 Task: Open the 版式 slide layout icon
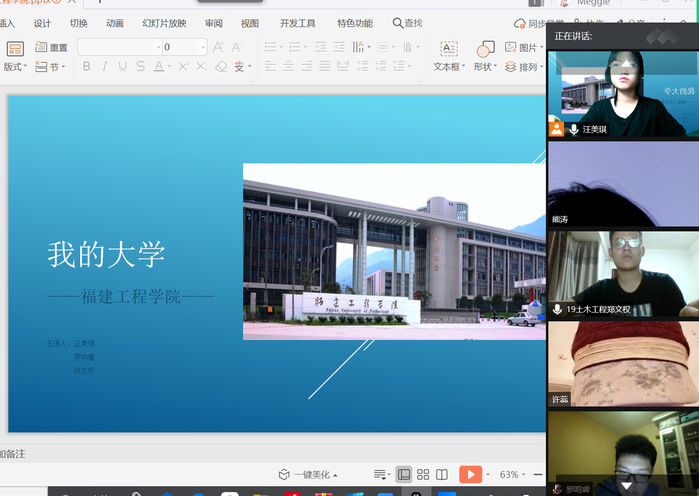pyautogui.click(x=15, y=49)
